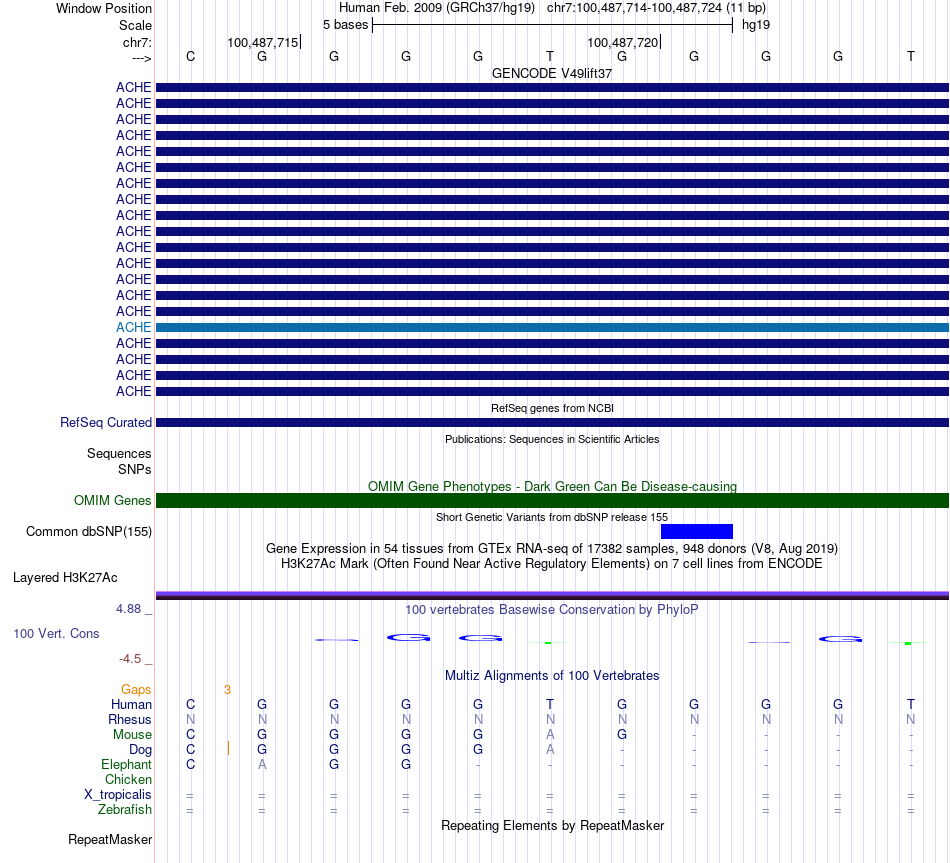Image resolution: width=950 pixels, height=863 pixels.
Task: Click the Dog species label
Action: point(140,750)
